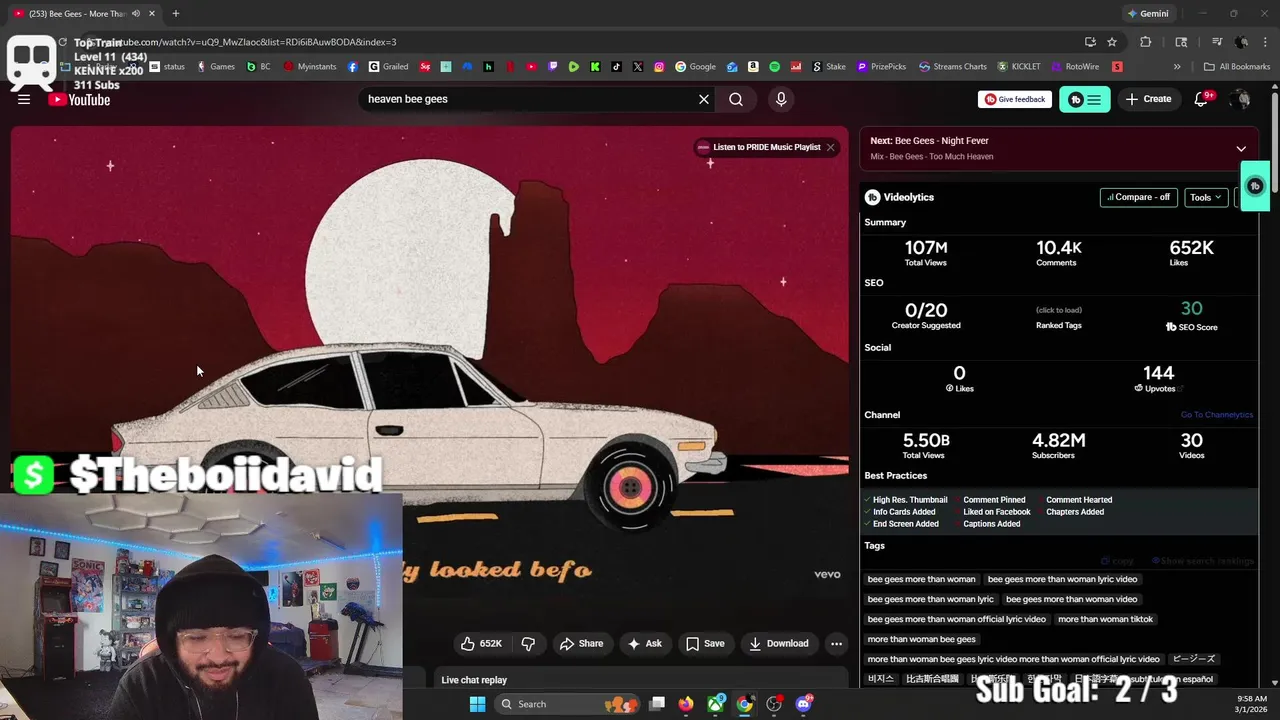
Task: Show more bookmarks overflow chevron
Action: click(1177, 67)
